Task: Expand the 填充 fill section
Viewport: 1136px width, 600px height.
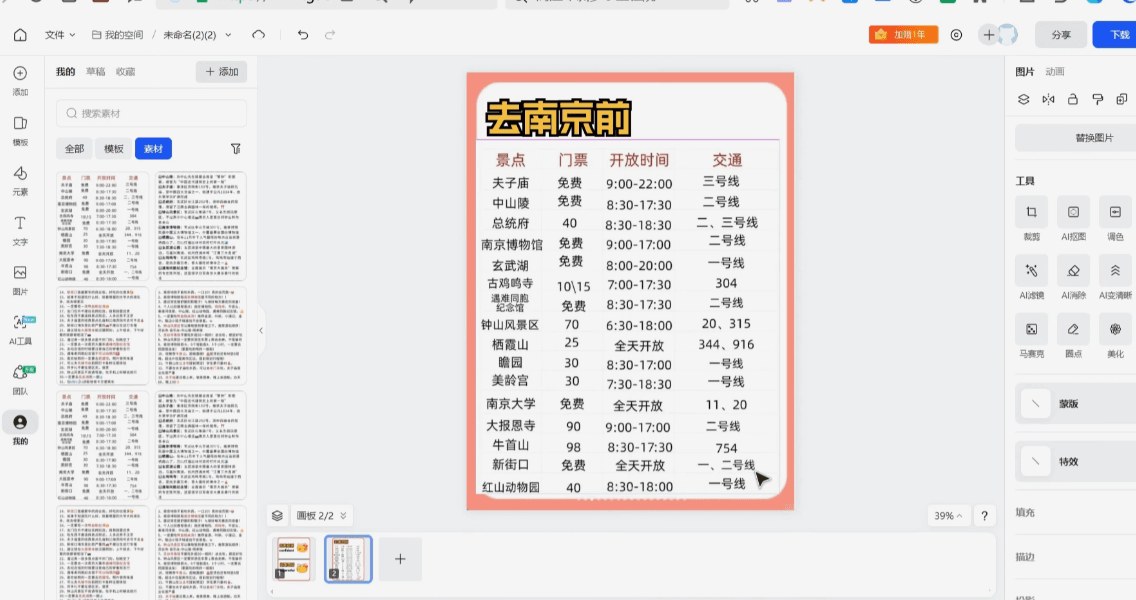Action: [x=1025, y=512]
